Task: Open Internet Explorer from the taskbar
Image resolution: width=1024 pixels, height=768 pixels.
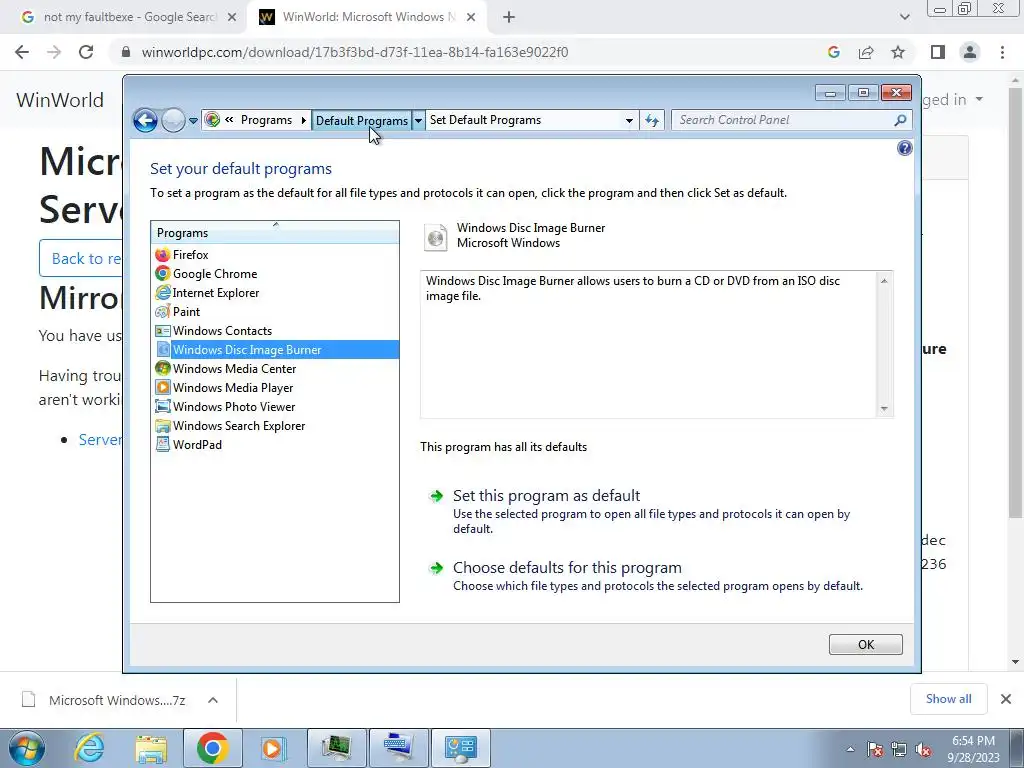Action: (89, 748)
